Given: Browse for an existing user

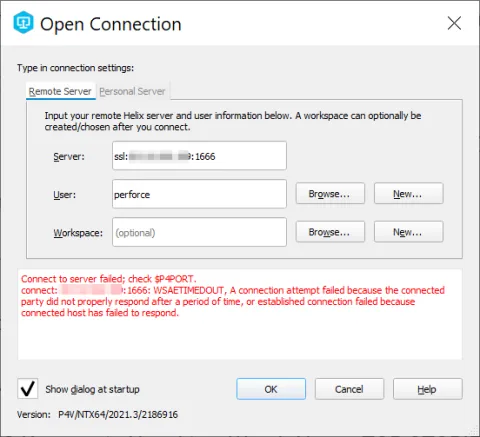Looking at the screenshot, I should (330, 193).
